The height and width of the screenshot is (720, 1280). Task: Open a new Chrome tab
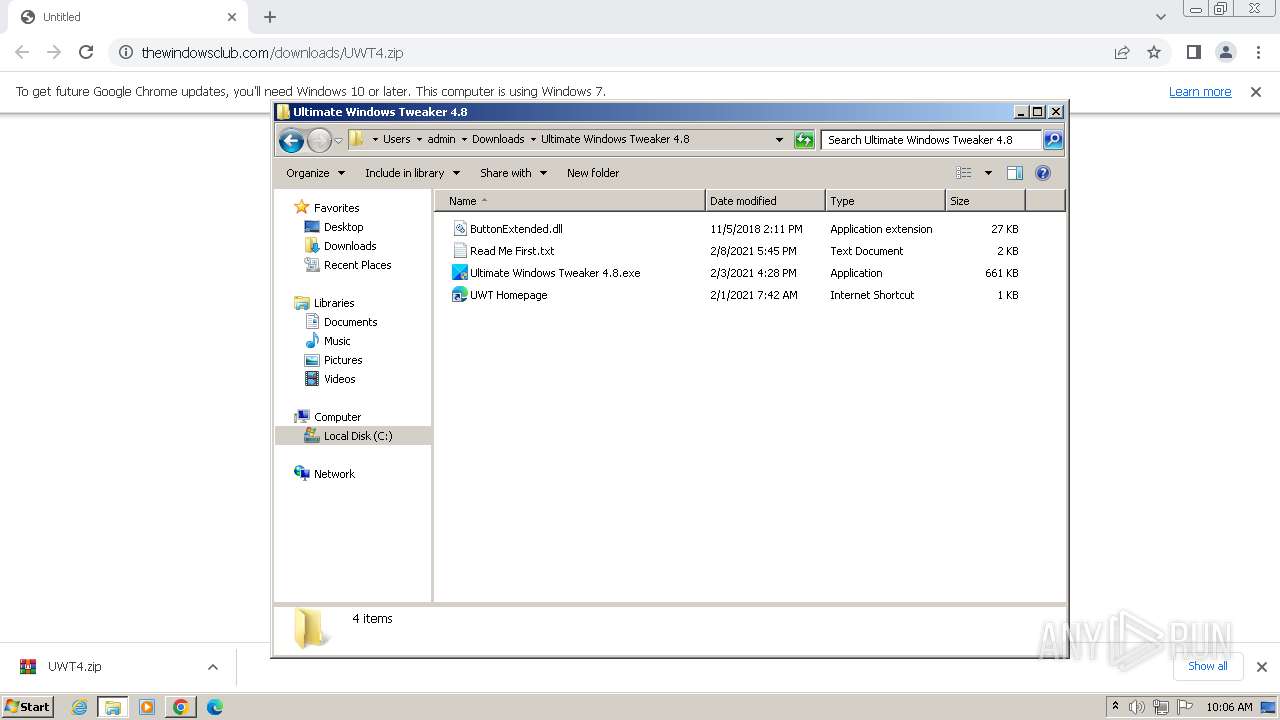click(x=270, y=17)
